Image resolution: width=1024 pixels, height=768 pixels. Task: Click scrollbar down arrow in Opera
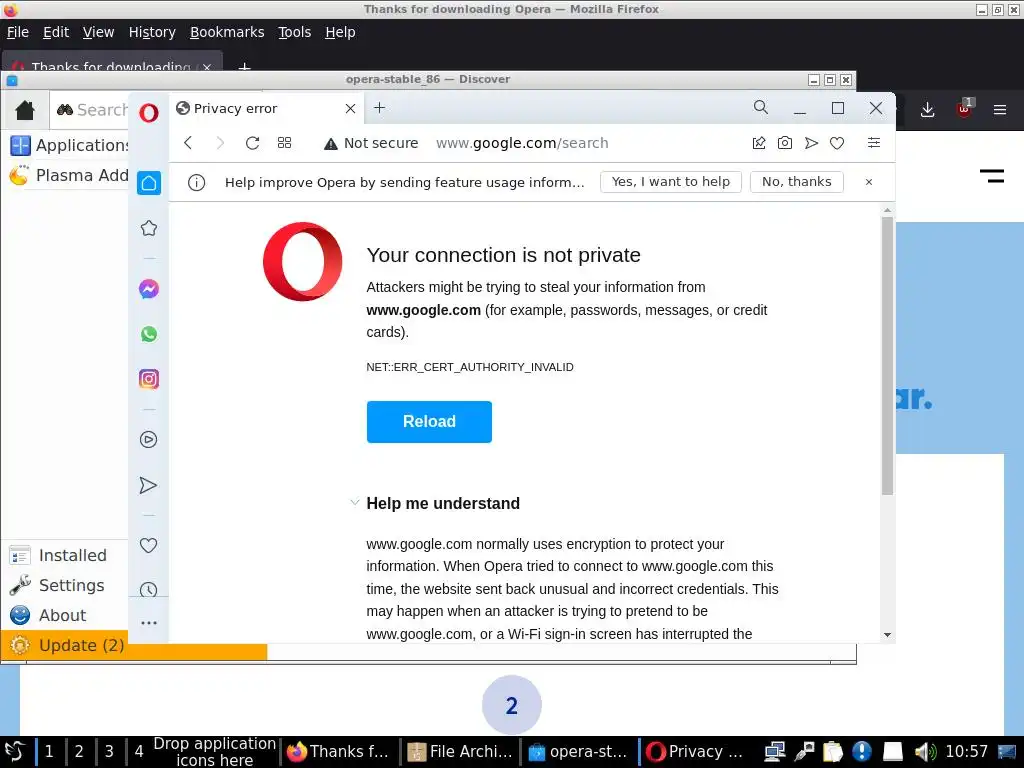click(x=887, y=635)
